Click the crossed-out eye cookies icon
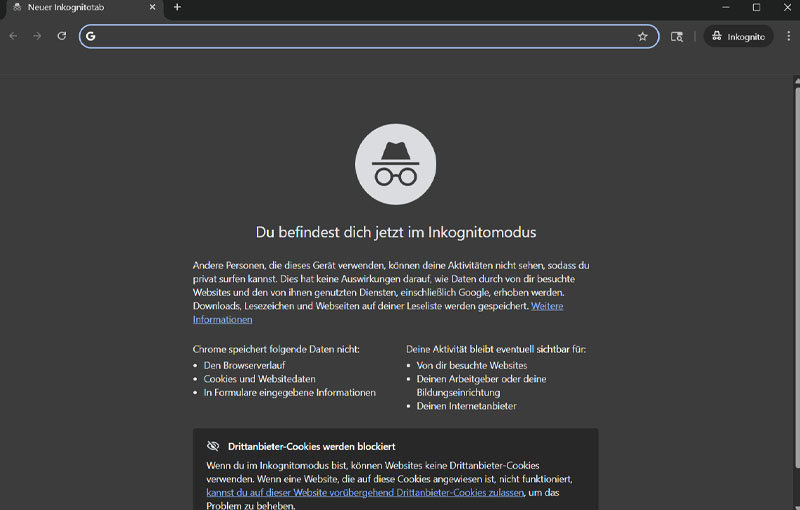The image size is (800, 510). pos(213,446)
